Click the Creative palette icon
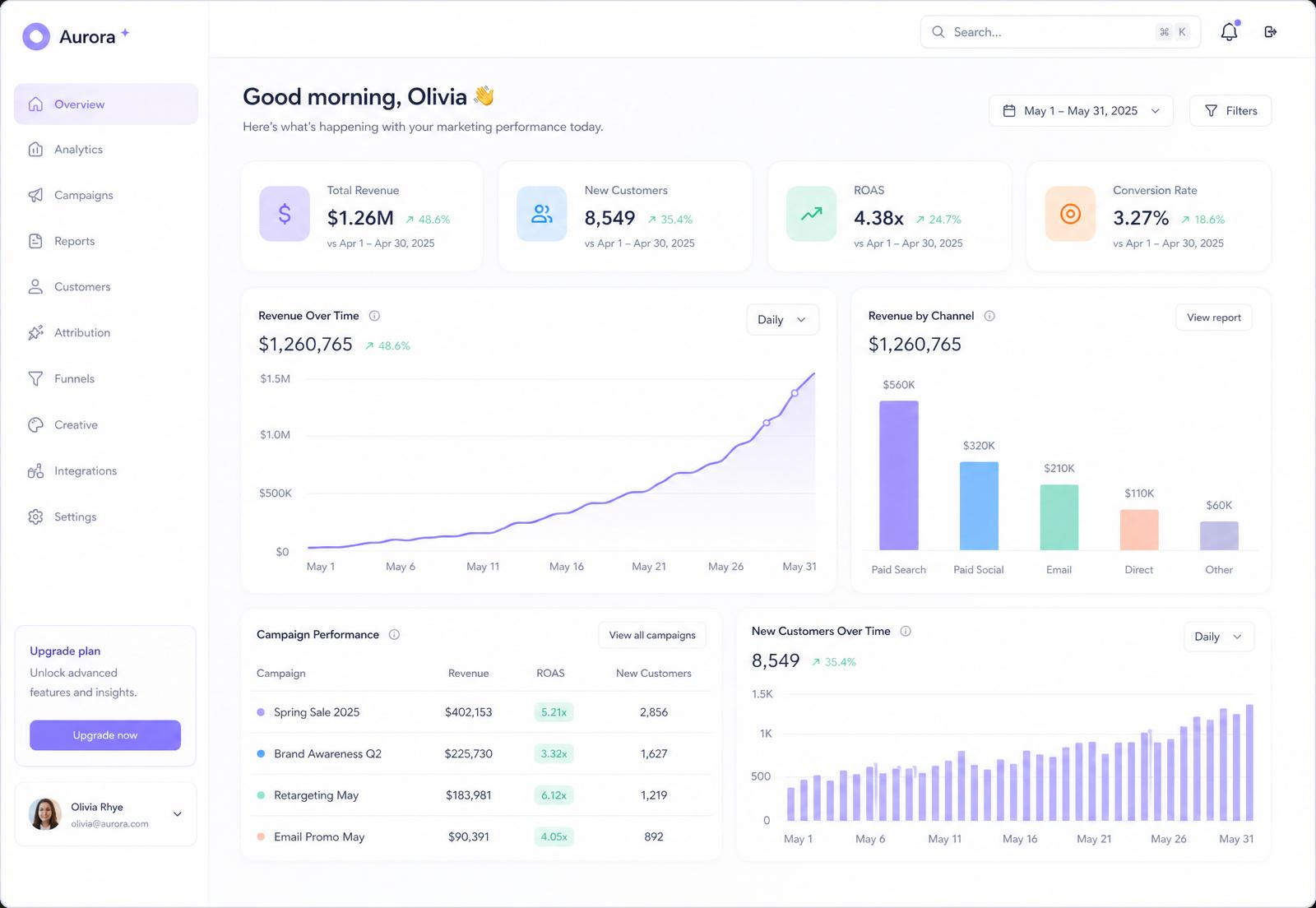The width and height of the screenshot is (1316, 908). tap(35, 425)
